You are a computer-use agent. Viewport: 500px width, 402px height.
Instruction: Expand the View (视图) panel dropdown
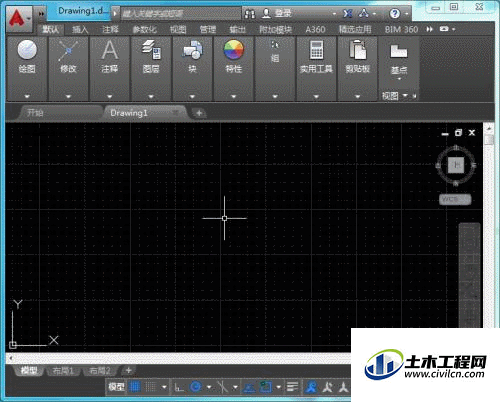[x=405, y=96]
